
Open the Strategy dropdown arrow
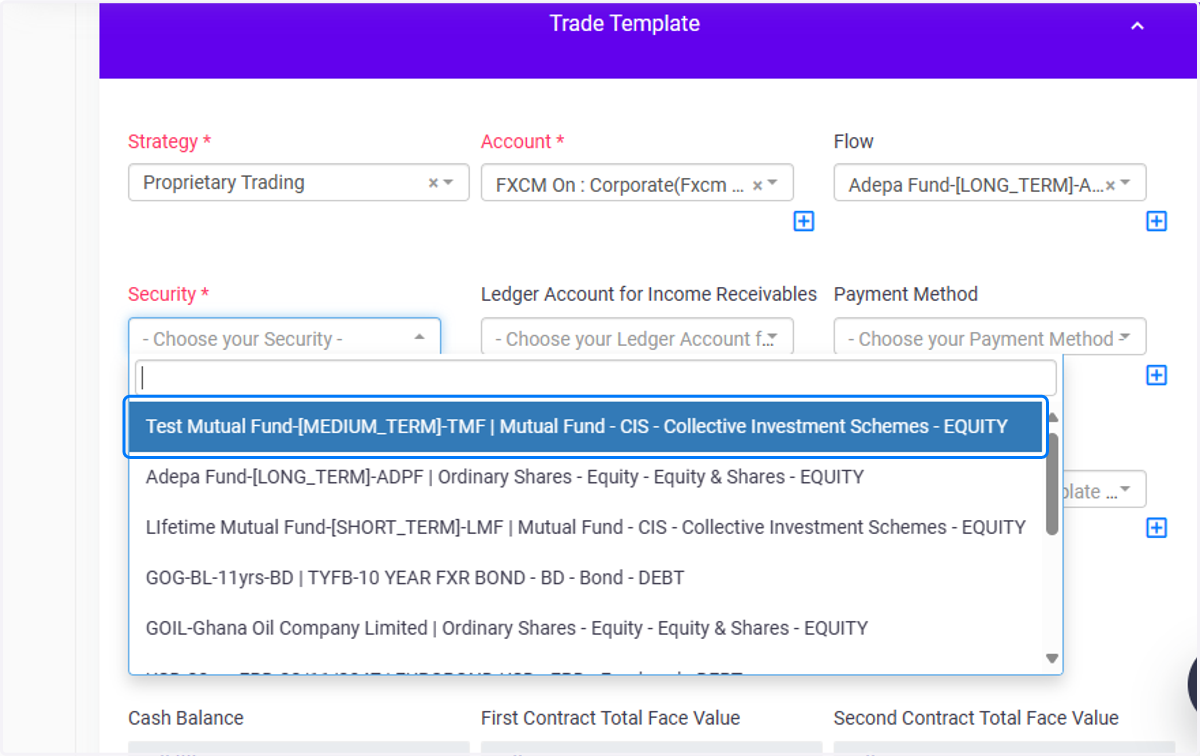click(x=449, y=183)
